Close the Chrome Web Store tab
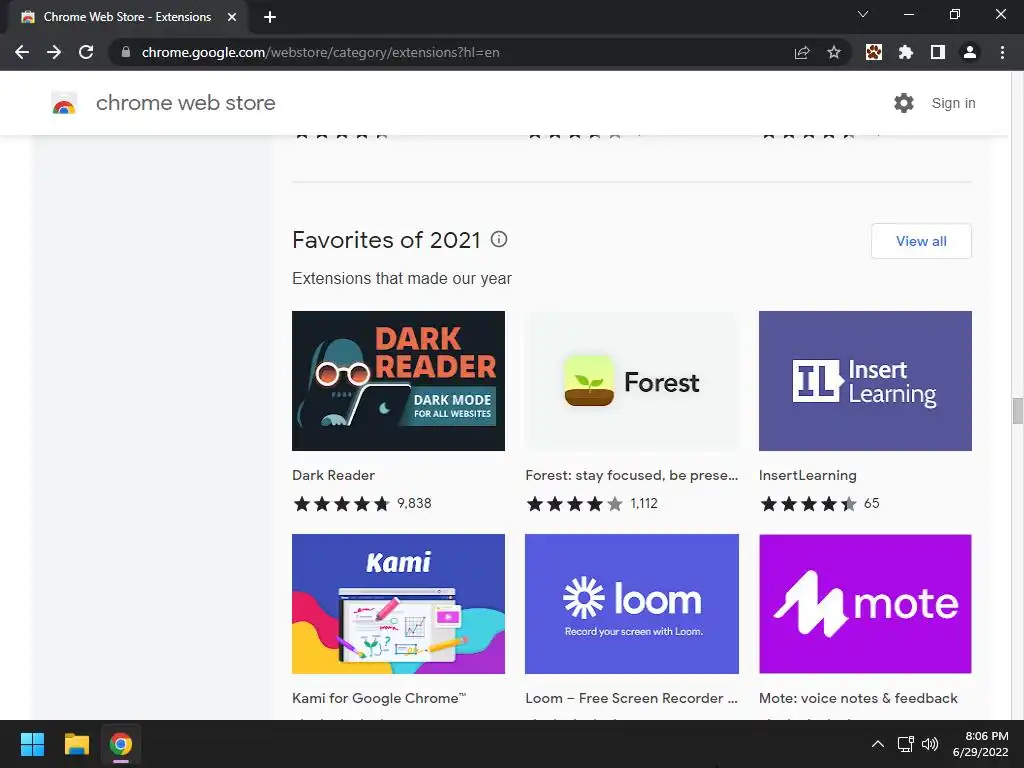This screenshot has height=768, width=1024. (x=232, y=17)
